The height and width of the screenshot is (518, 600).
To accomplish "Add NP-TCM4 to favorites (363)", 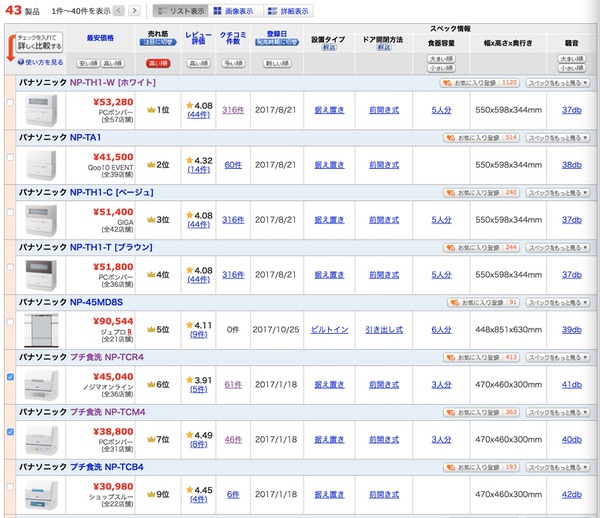I will coord(481,412).
